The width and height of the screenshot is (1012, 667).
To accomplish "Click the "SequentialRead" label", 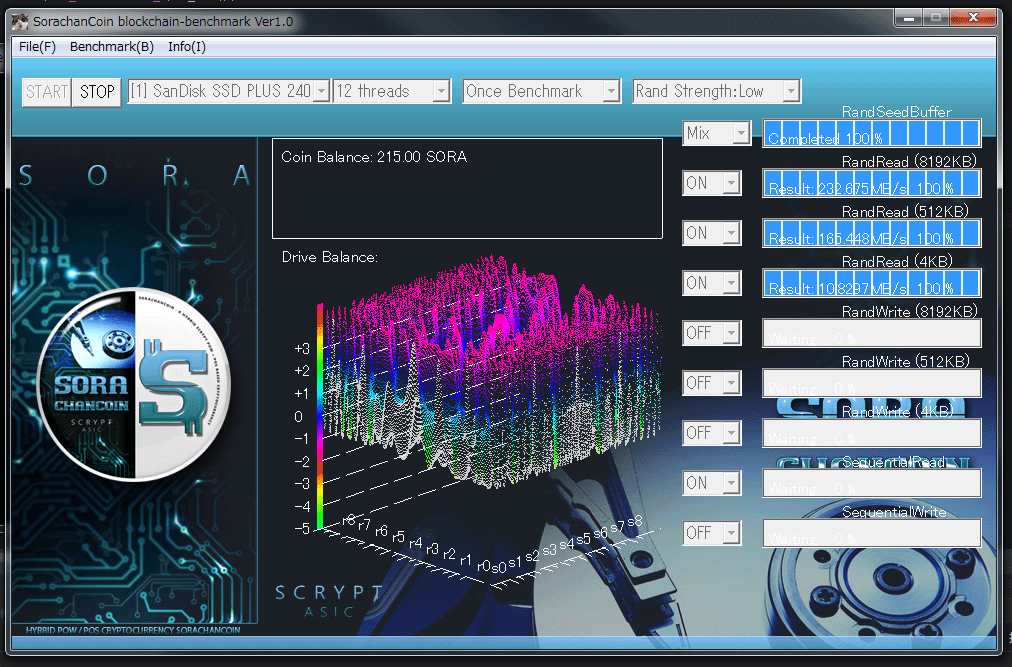I will click(x=894, y=462).
